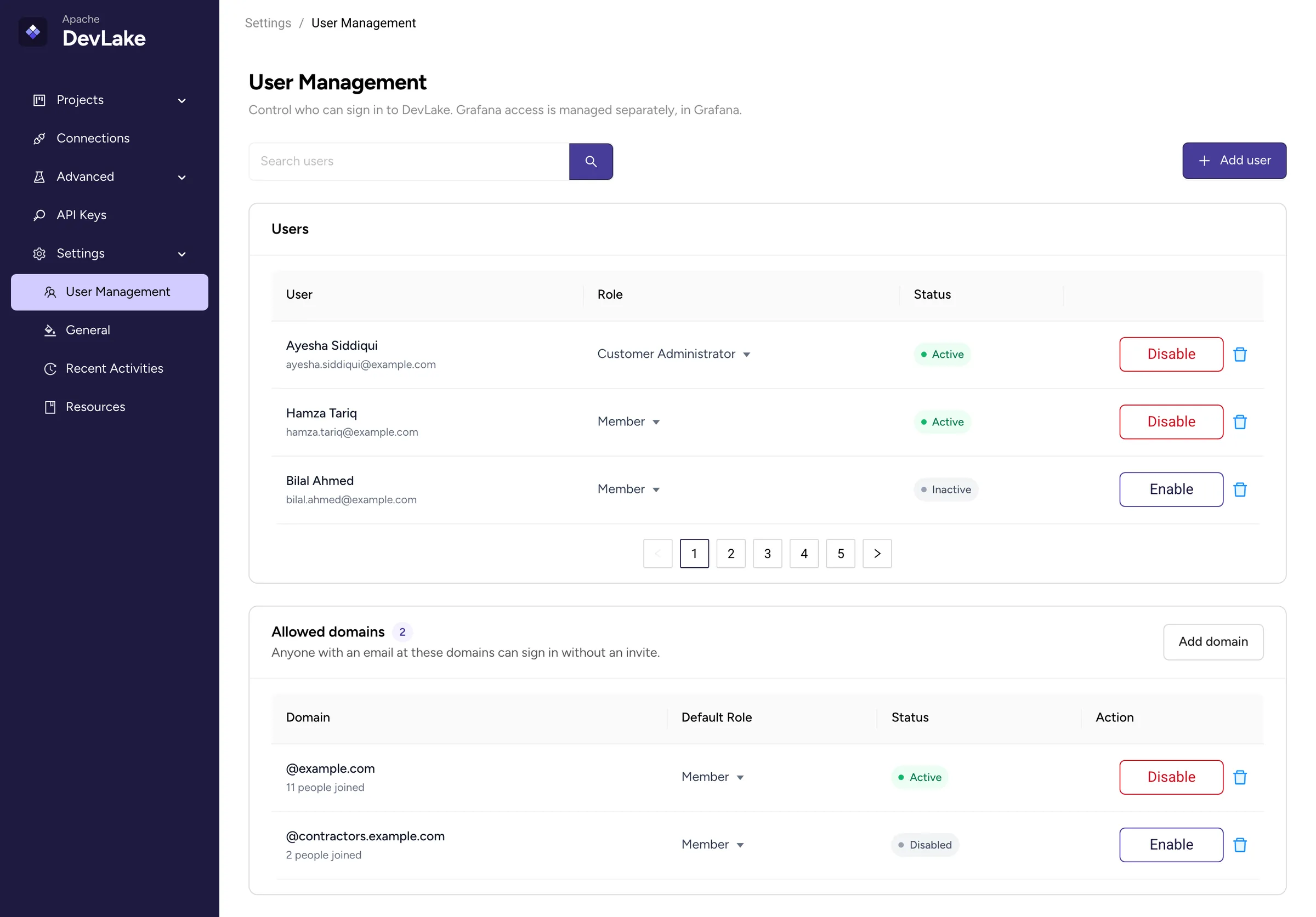Click into the Search users field
This screenshot has height=917, width=1316.
click(409, 162)
